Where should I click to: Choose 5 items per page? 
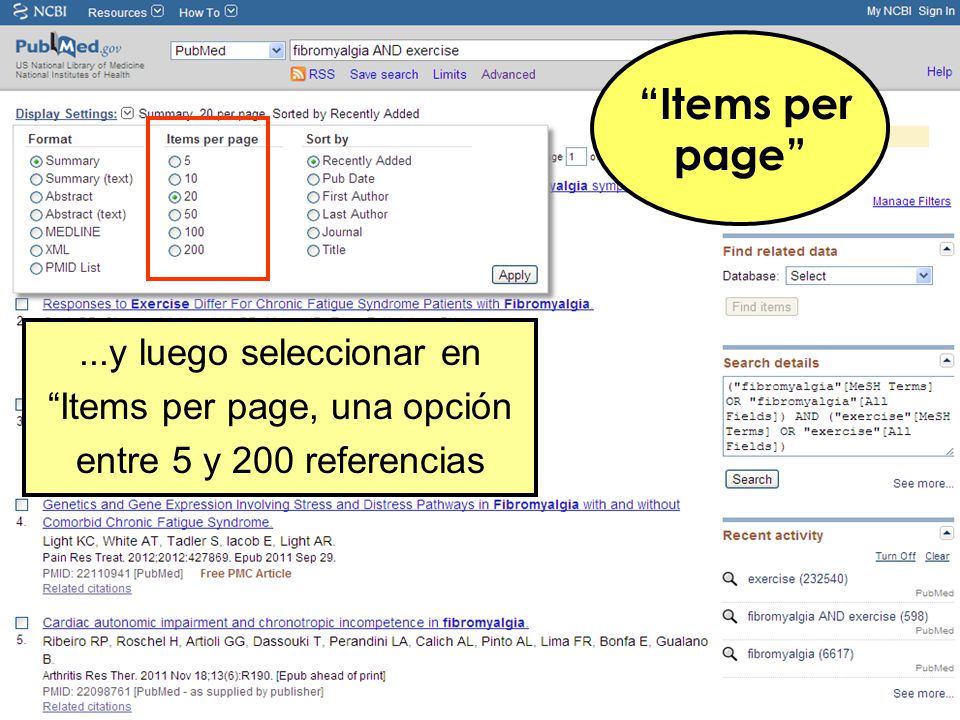(x=174, y=161)
